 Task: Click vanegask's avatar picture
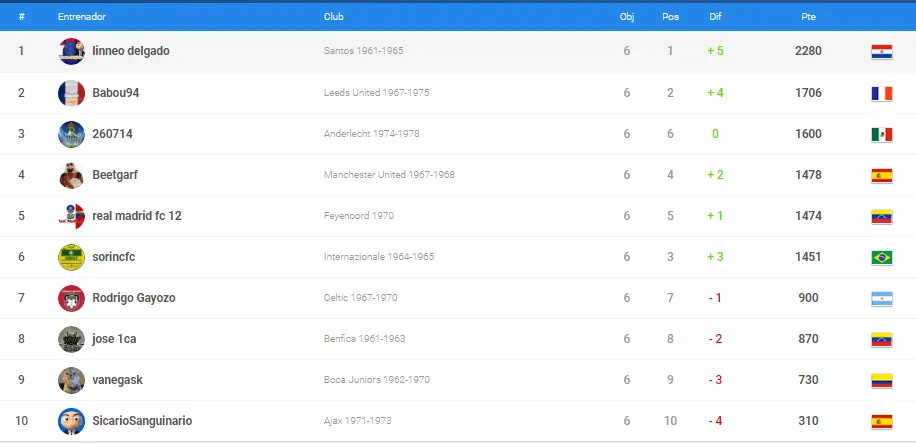click(71, 380)
